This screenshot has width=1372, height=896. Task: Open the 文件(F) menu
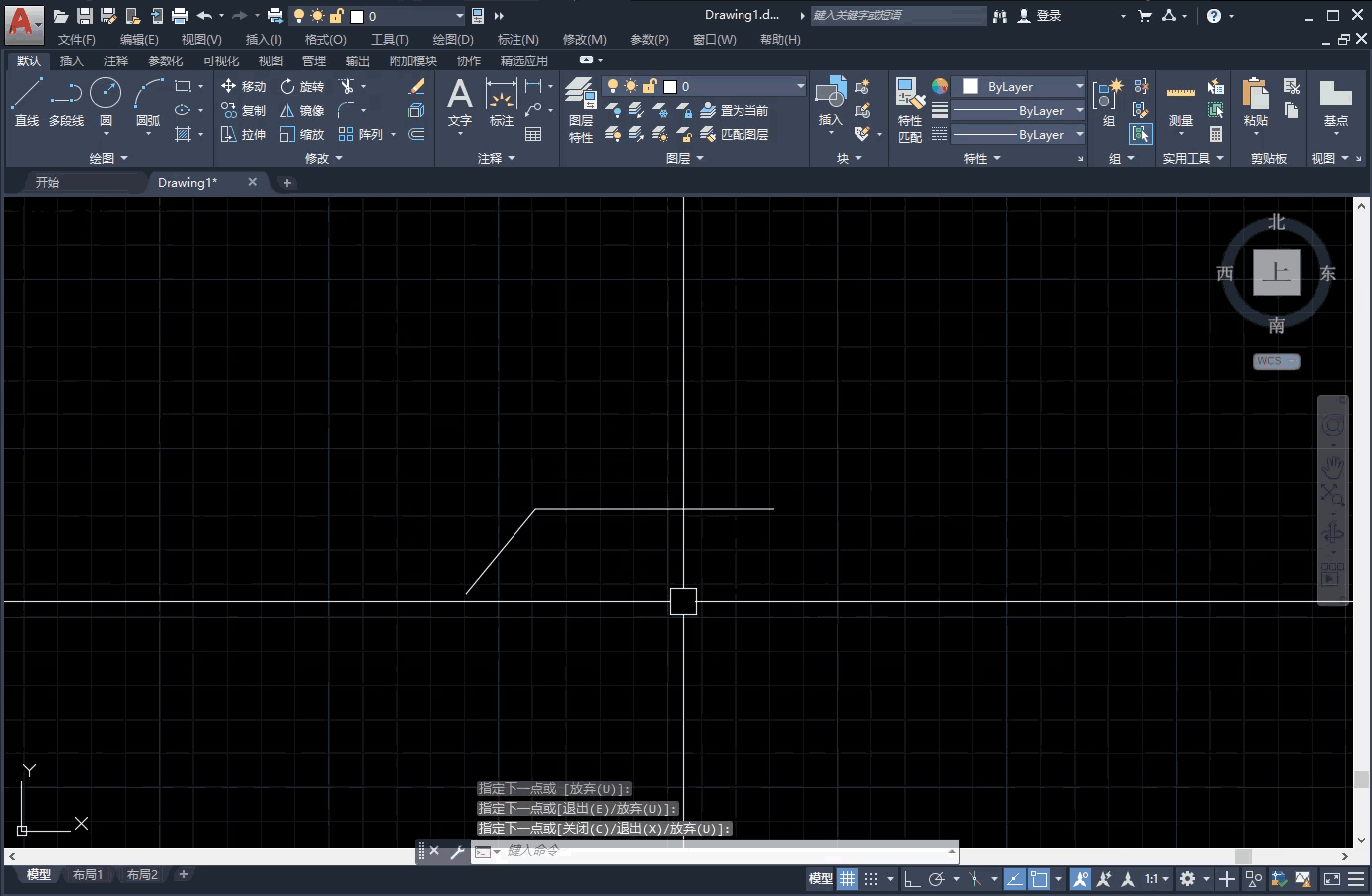[x=76, y=39]
